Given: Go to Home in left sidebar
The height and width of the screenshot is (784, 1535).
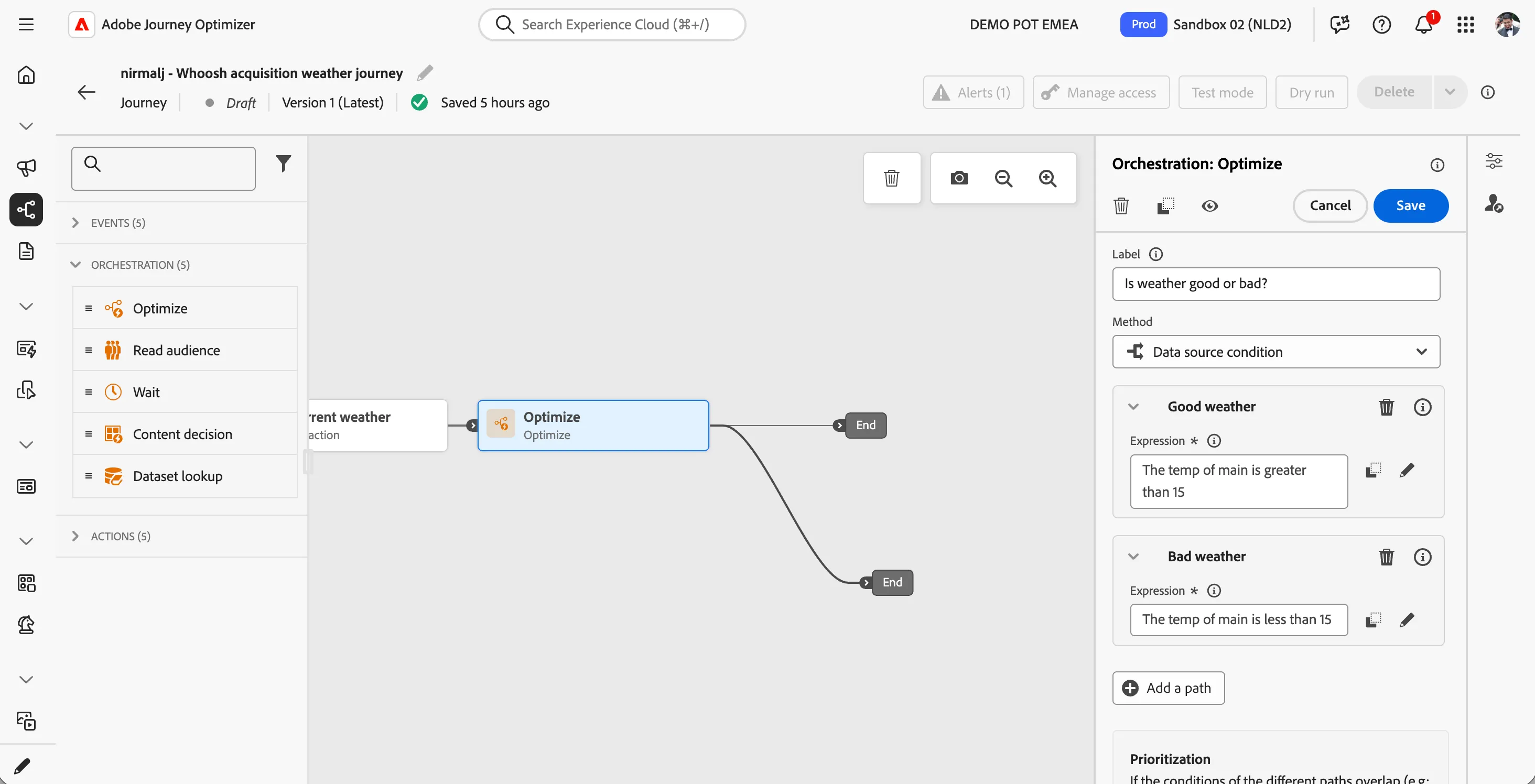Looking at the screenshot, I should (x=26, y=75).
